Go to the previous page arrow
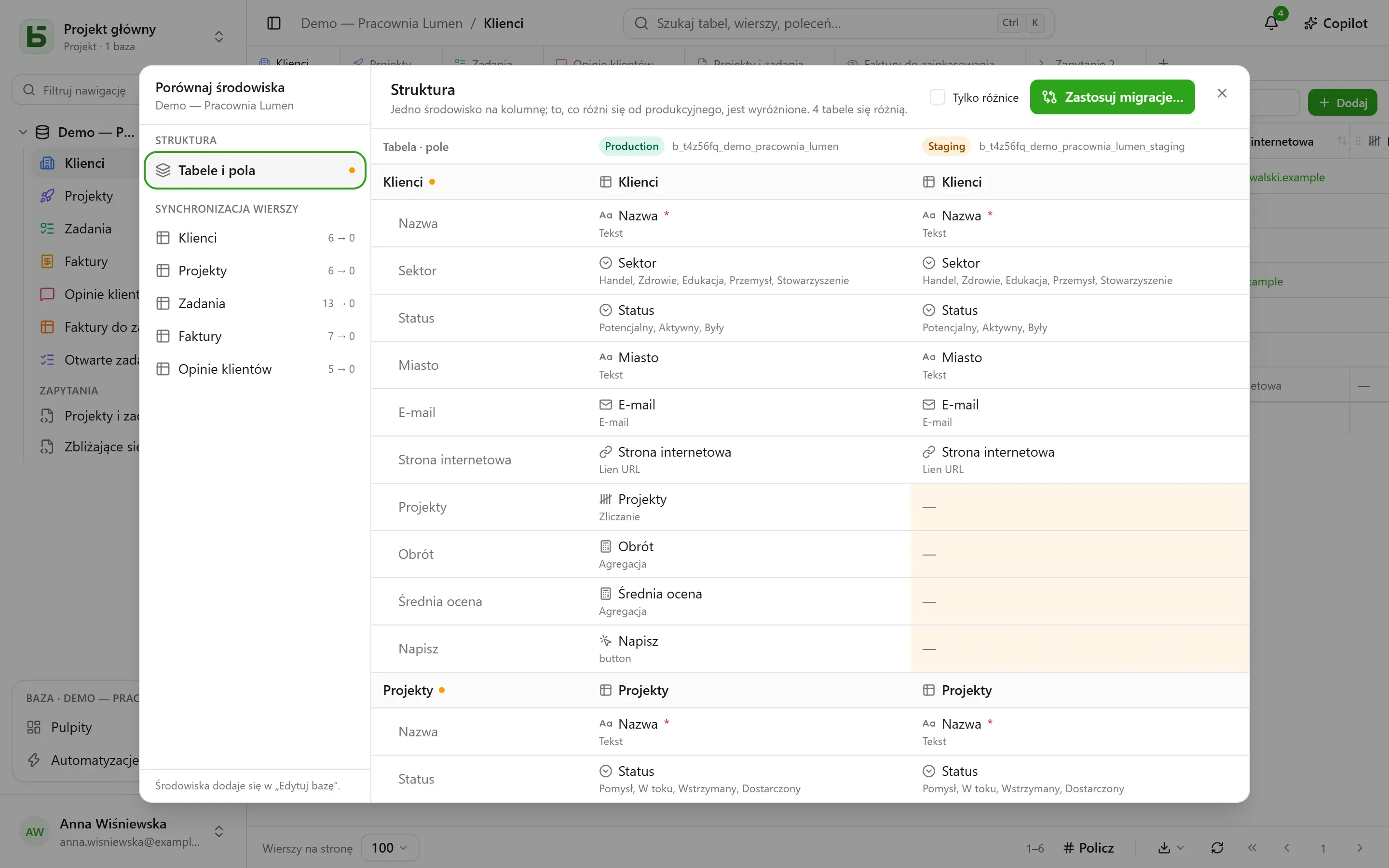This screenshot has width=1389, height=868. [x=1287, y=848]
